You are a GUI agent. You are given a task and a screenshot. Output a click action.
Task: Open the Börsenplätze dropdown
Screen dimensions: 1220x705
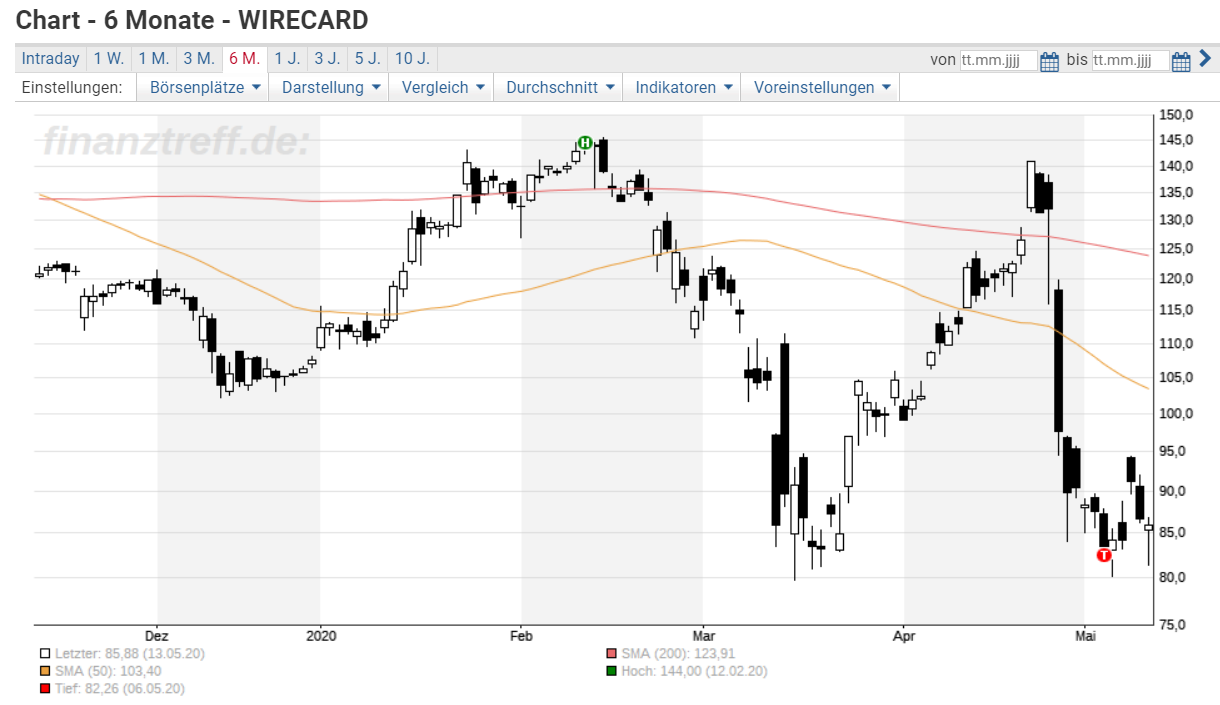[x=205, y=88]
